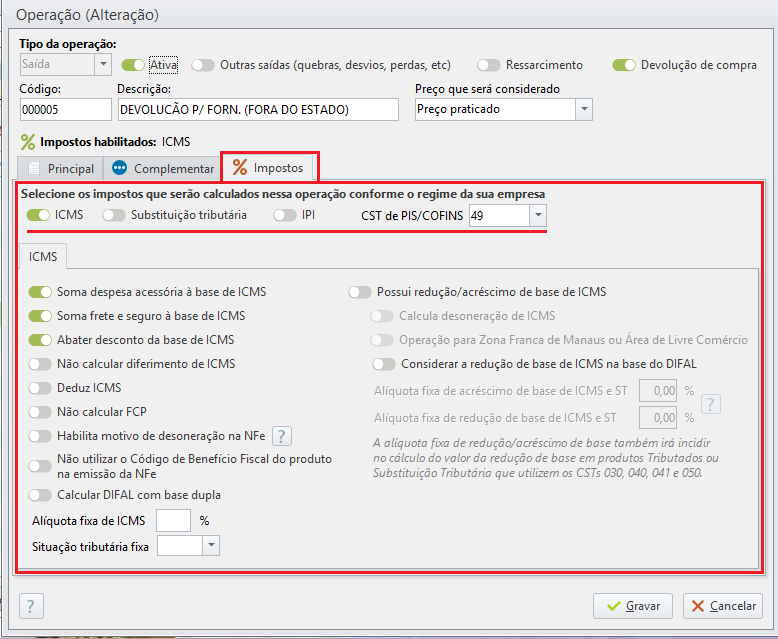
Task: Open the Tipo da operação Saída dropdown
Action: click(103, 64)
